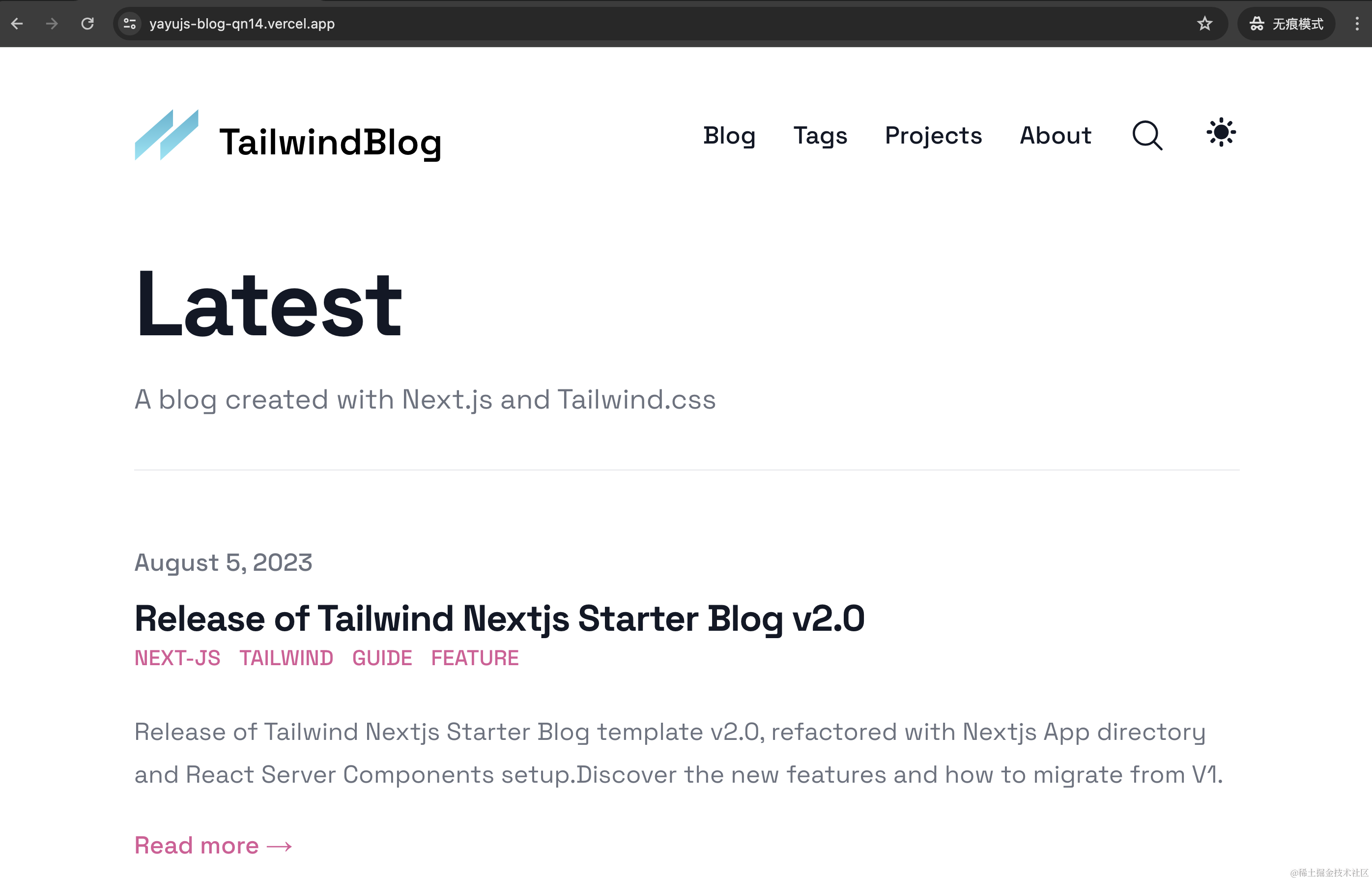1372x881 pixels.
Task: Navigate to the About page
Action: click(x=1056, y=136)
